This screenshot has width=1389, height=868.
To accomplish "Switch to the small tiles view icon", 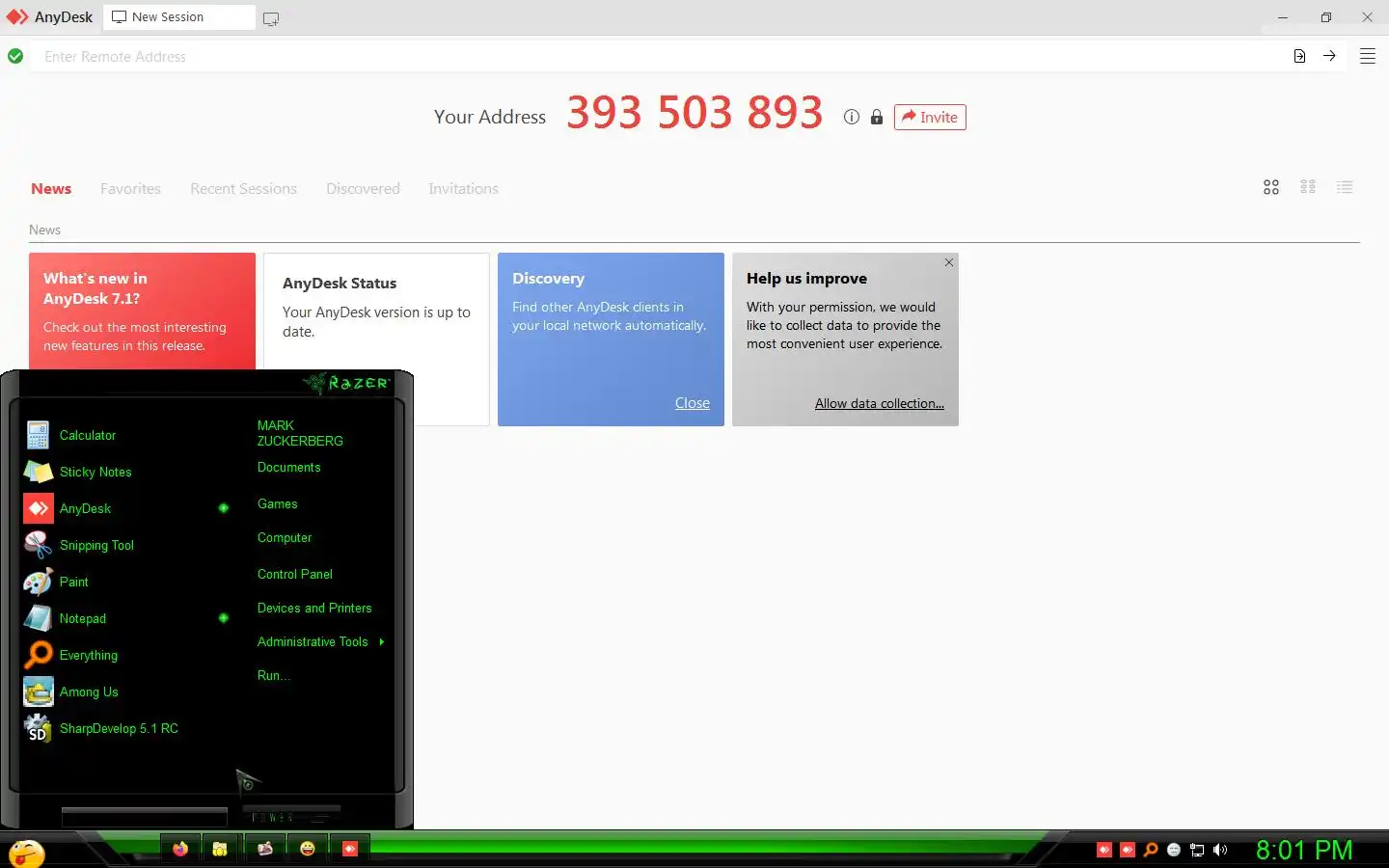I will [x=1308, y=186].
